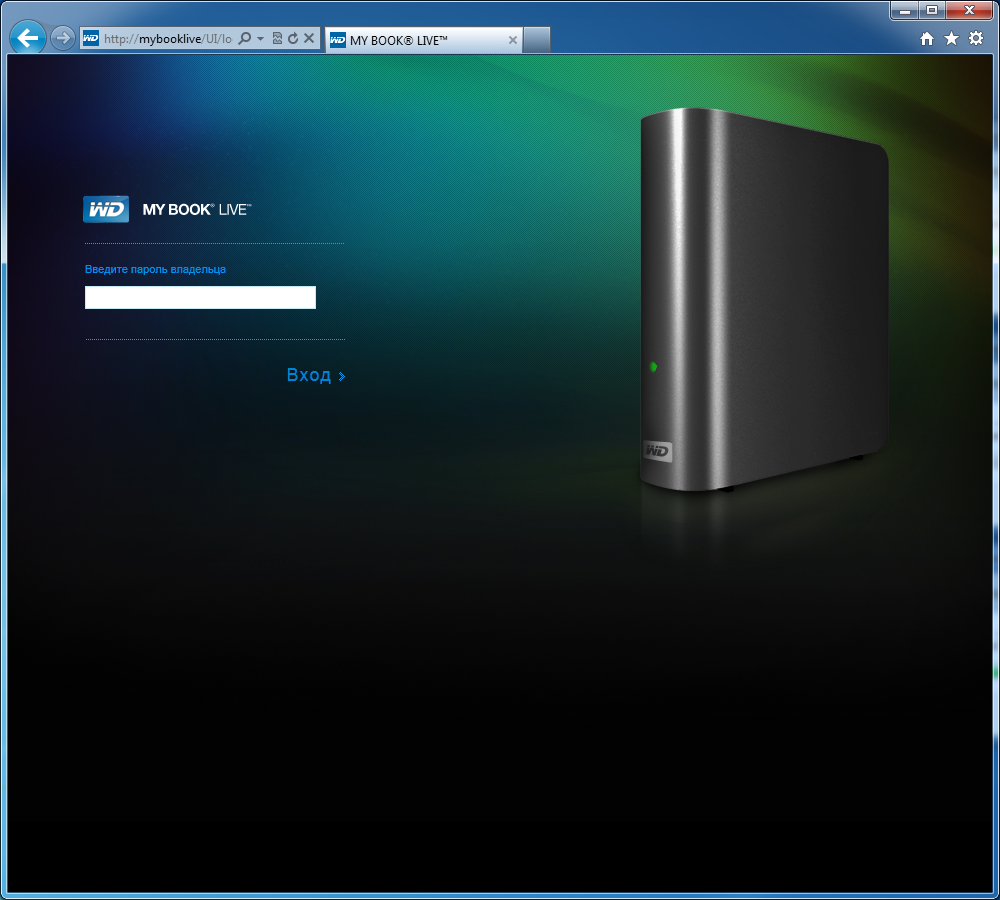This screenshot has width=1000, height=900.
Task: Click the WD favicon in address bar
Action: (x=91, y=38)
